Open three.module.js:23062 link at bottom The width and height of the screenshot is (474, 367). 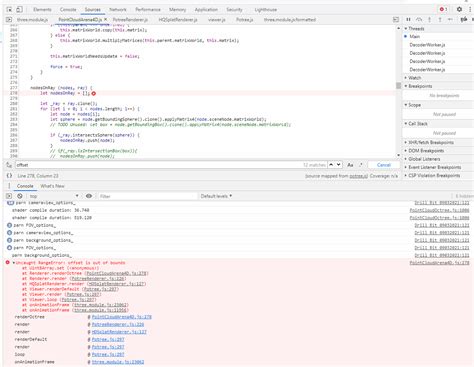(118, 362)
